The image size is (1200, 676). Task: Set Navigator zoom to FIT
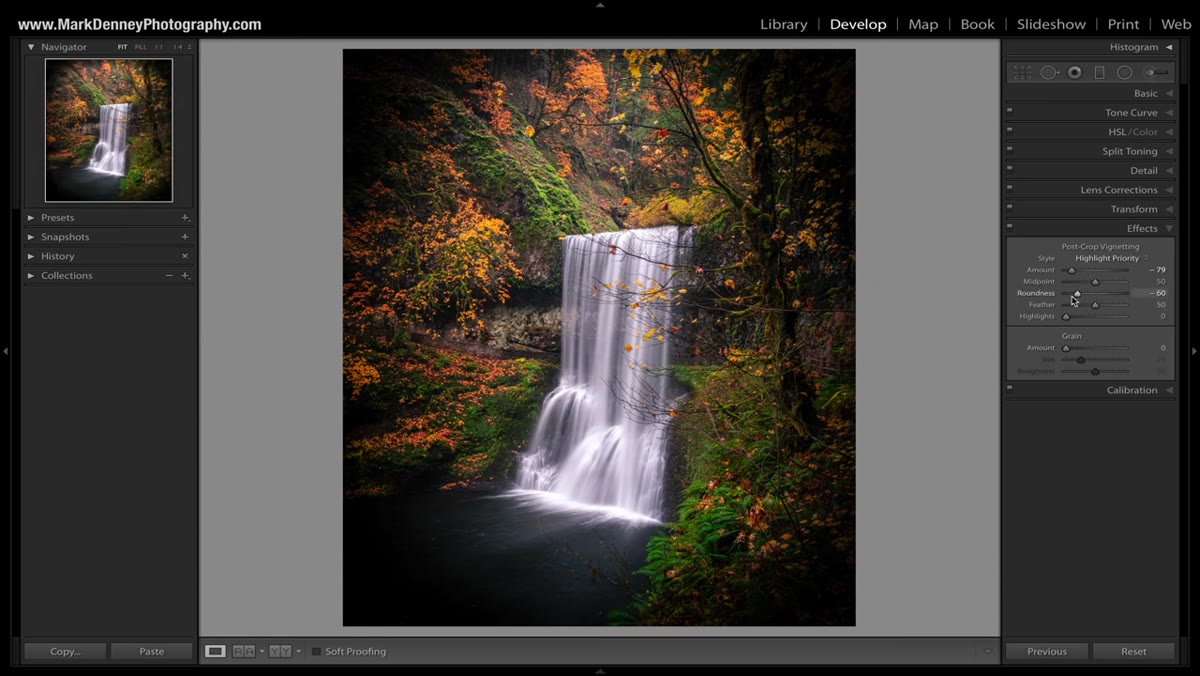[122, 47]
